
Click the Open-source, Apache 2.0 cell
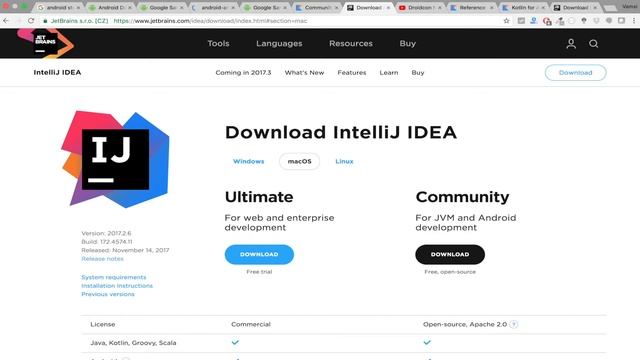(465, 324)
